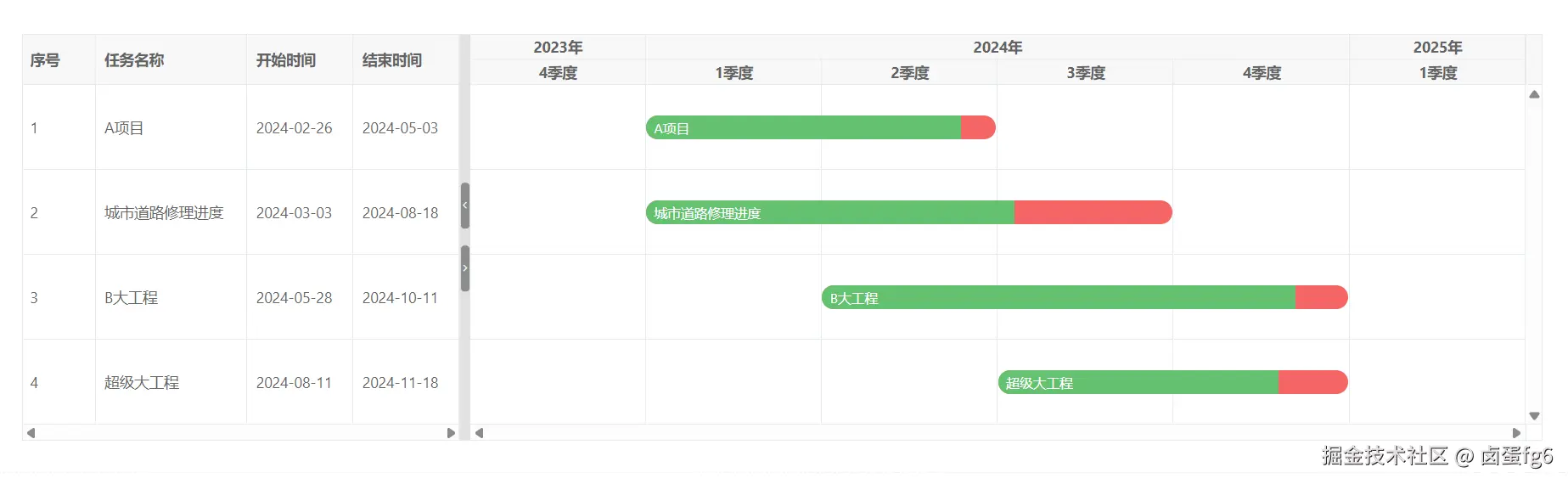Click the gantt chart scroll-left arrow
The width and height of the screenshot is (1568, 484).
pos(479,433)
